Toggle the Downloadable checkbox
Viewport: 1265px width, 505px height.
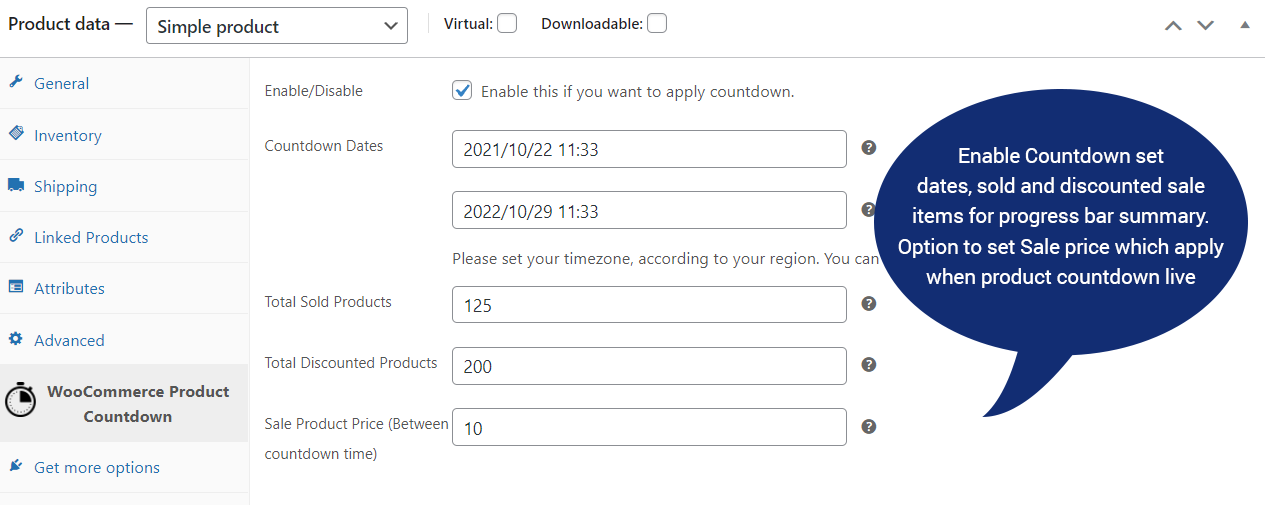click(x=657, y=23)
